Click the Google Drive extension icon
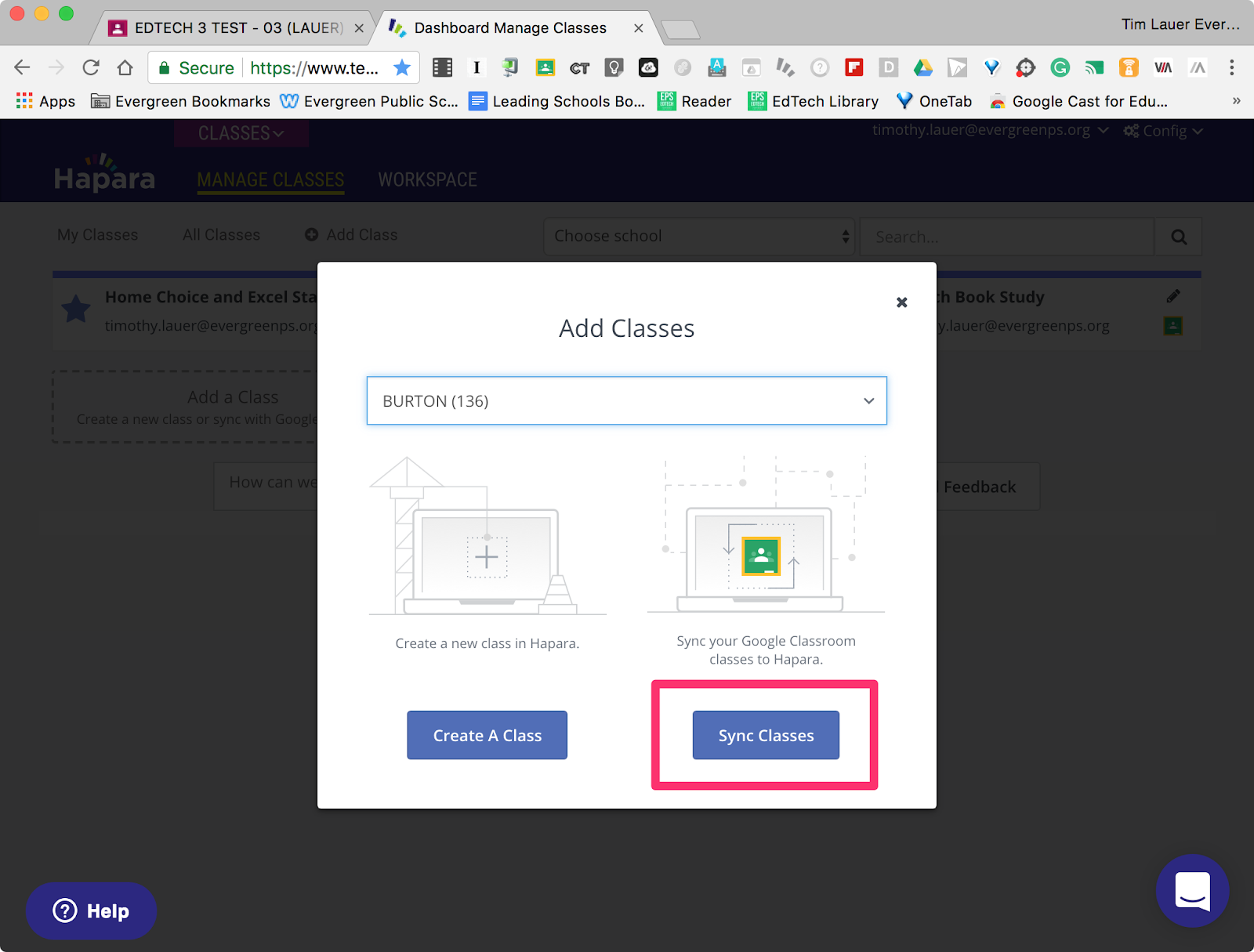Viewport: 1254px width, 952px height. point(923,67)
